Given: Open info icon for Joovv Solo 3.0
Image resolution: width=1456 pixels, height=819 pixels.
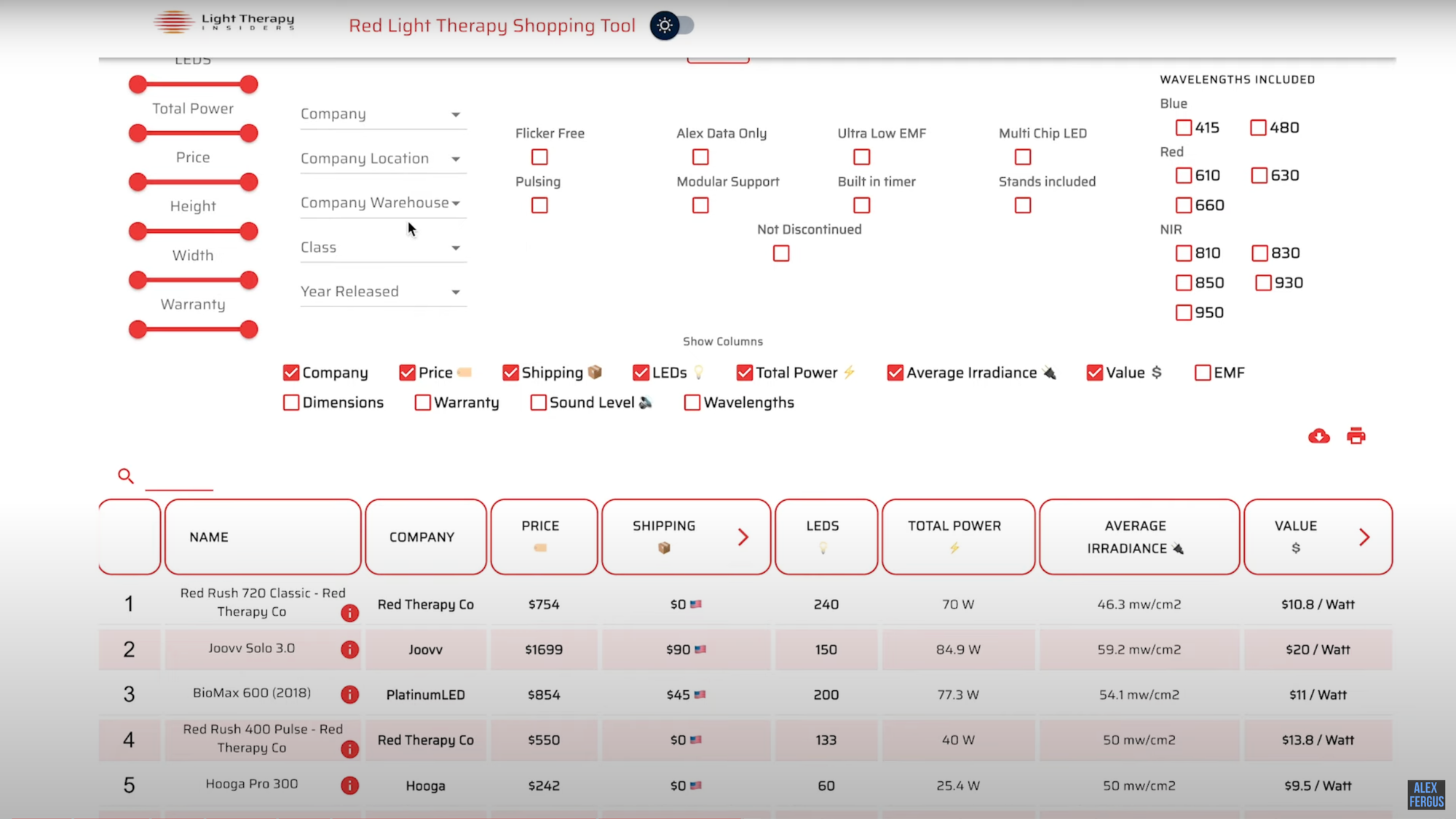Looking at the screenshot, I should click(x=349, y=649).
